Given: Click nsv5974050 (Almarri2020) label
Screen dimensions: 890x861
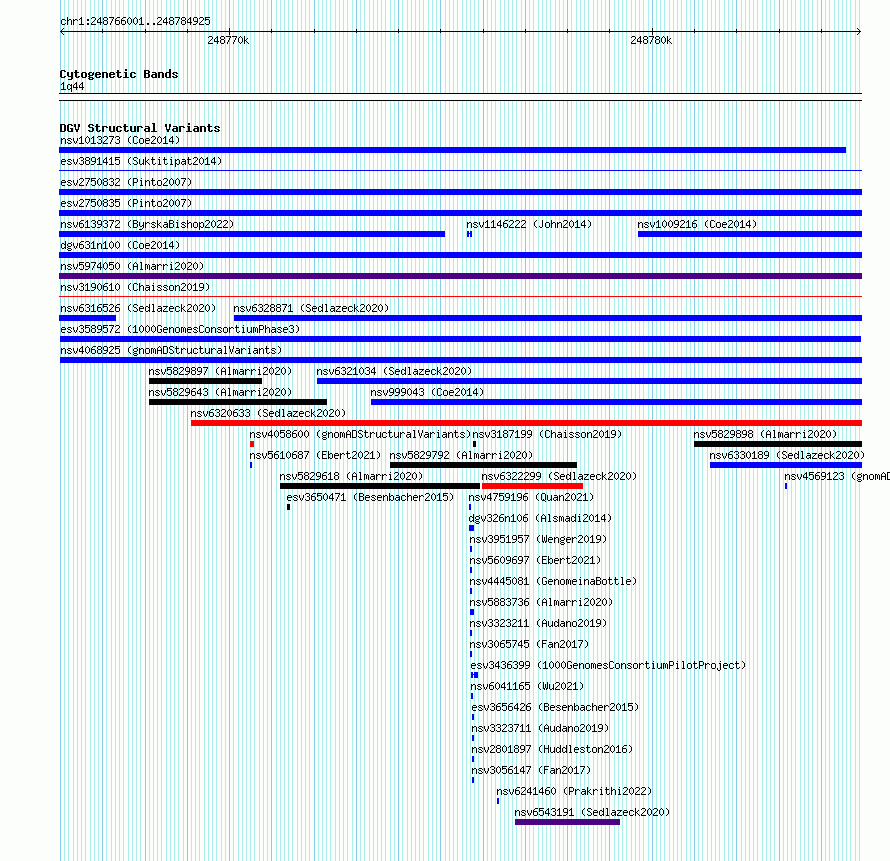Looking at the screenshot, I should click(x=132, y=266).
